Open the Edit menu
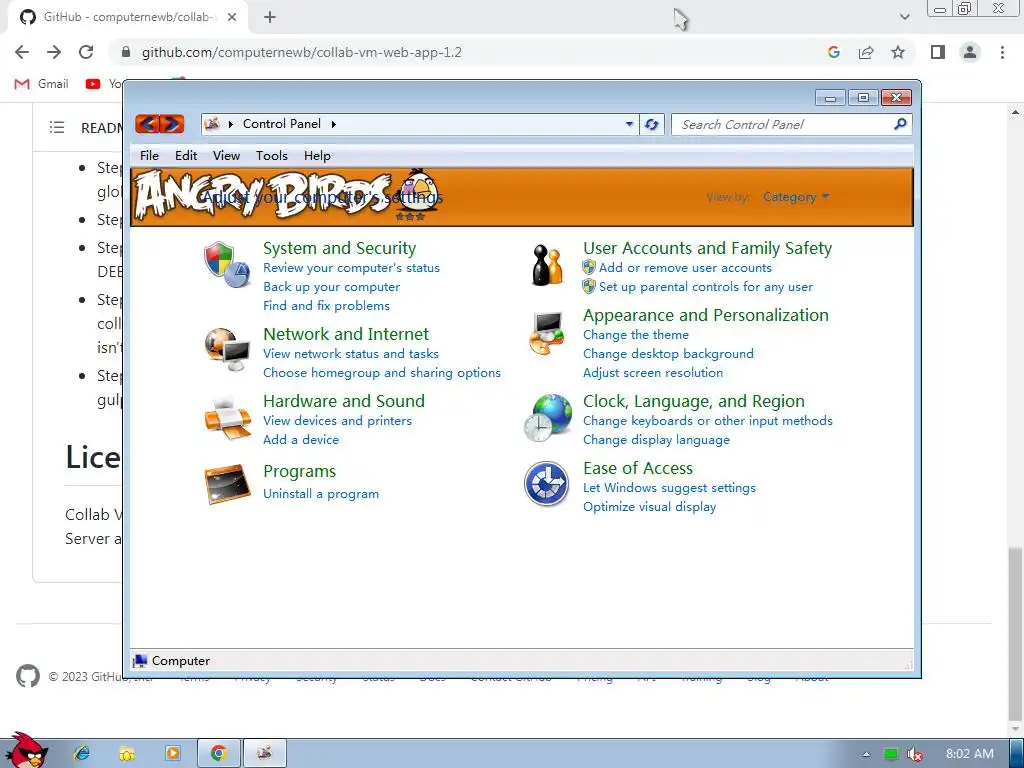 pyautogui.click(x=185, y=155)
